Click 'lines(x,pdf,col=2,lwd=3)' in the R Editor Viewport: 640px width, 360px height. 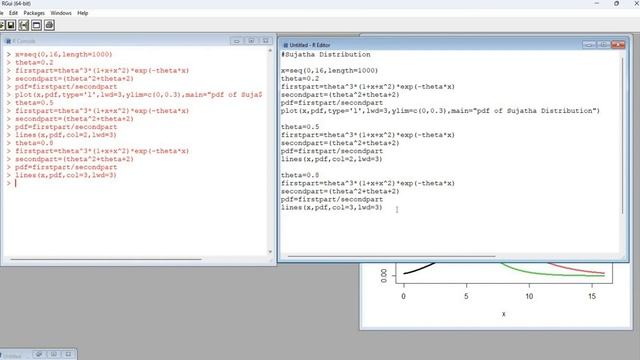coord(331,159)
